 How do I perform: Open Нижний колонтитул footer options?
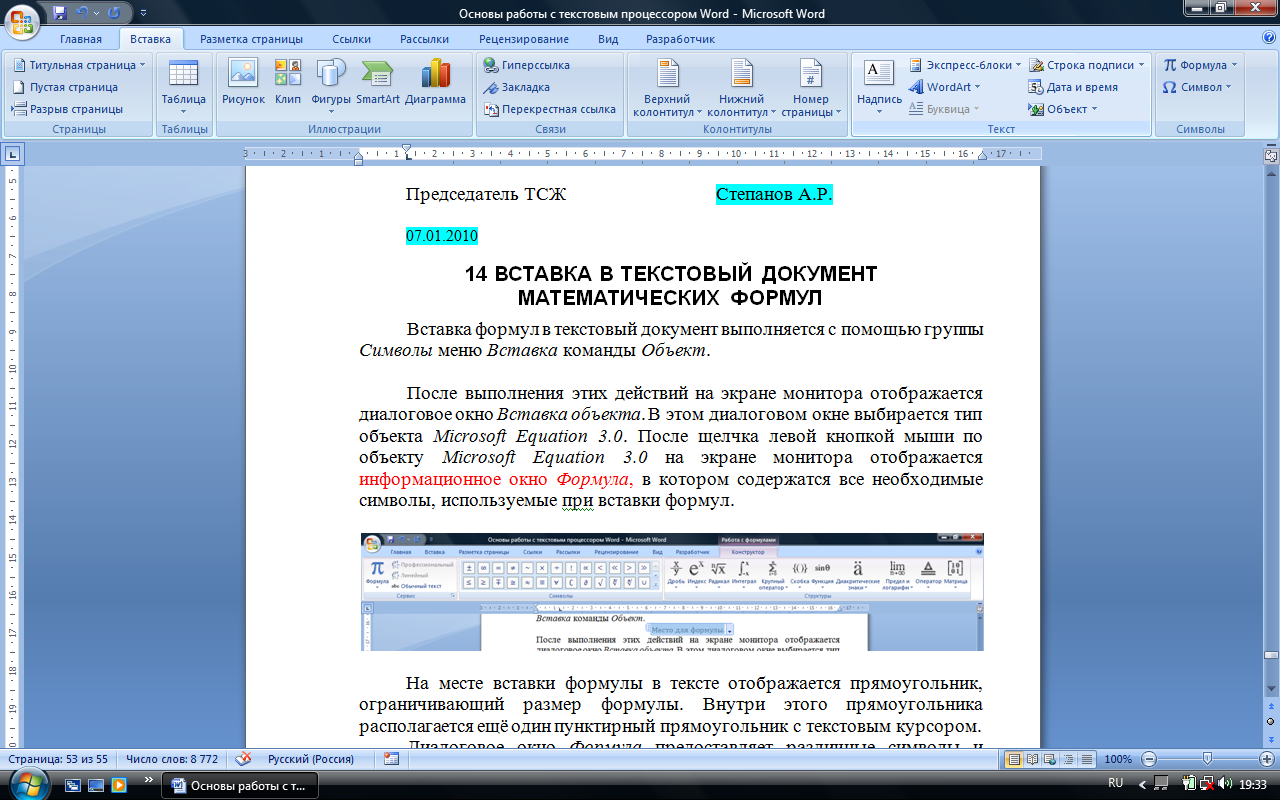point(741,88)
